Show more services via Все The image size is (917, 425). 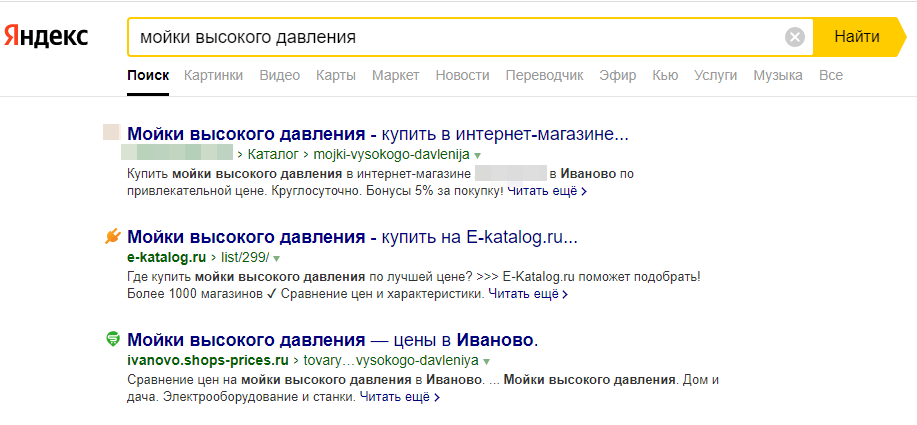click(x=830, y=75)
